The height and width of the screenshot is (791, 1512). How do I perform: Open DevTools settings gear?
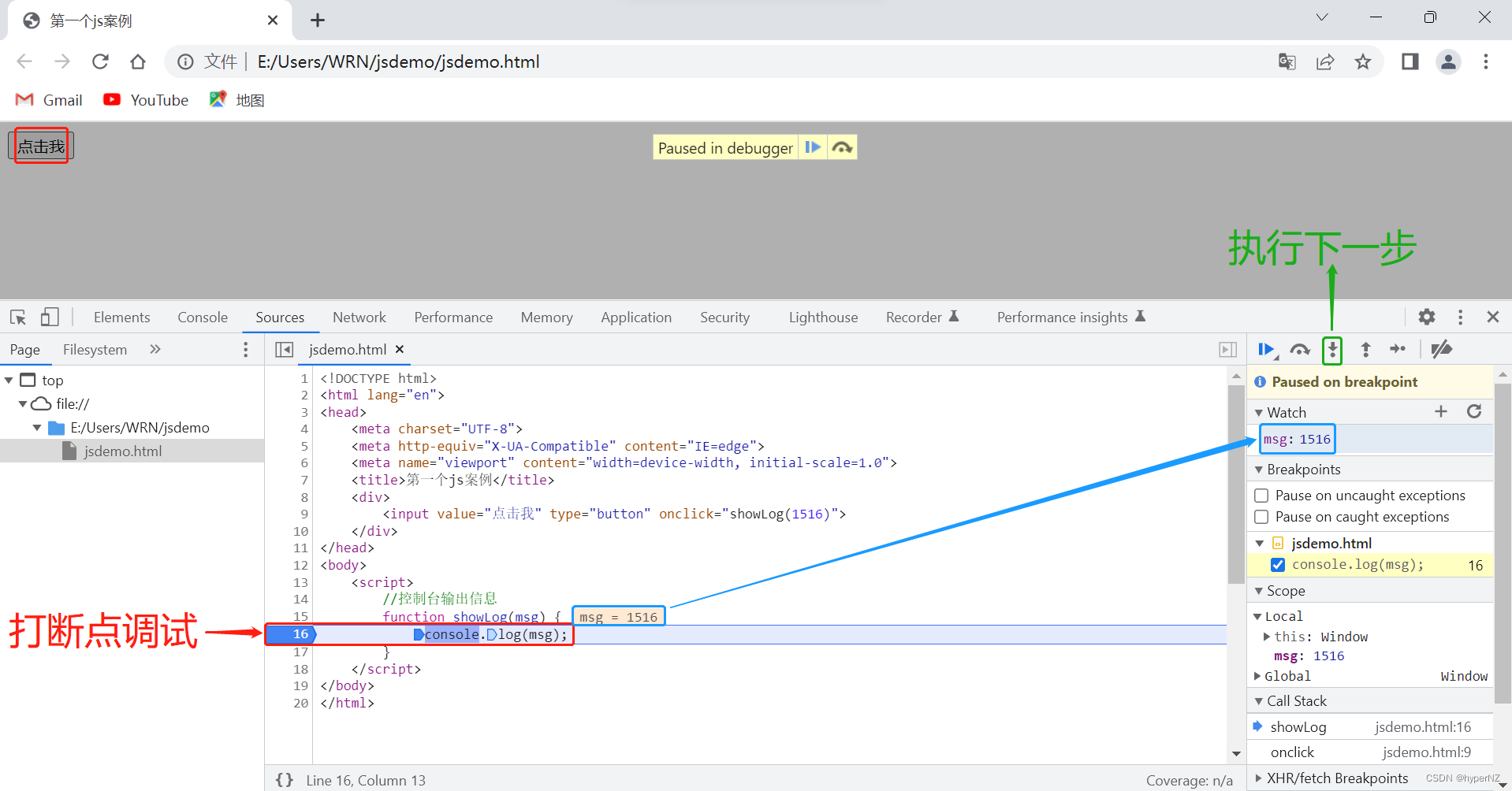pyautogui.click(x=1427, y=317)
